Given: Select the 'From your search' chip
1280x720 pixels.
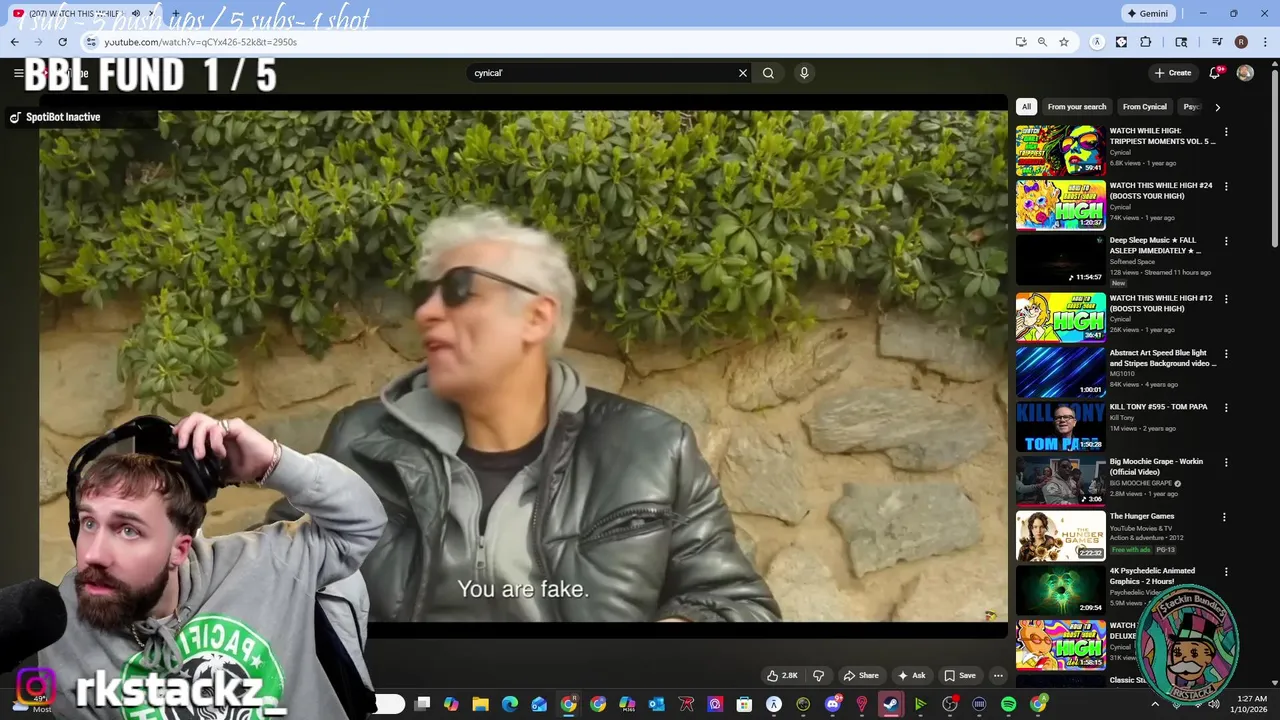Looking at the screenshot, I should pos(1077,107).
